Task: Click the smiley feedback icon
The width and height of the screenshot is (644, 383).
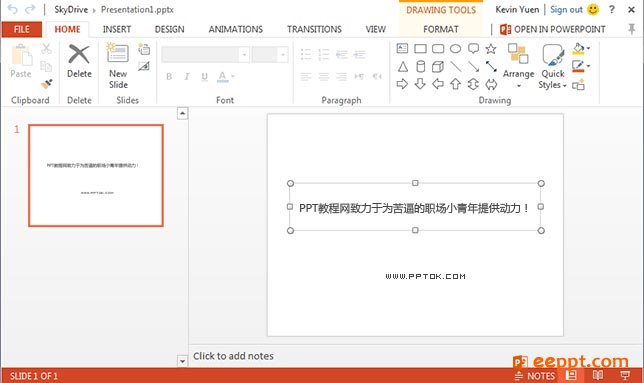Action: 593,9
